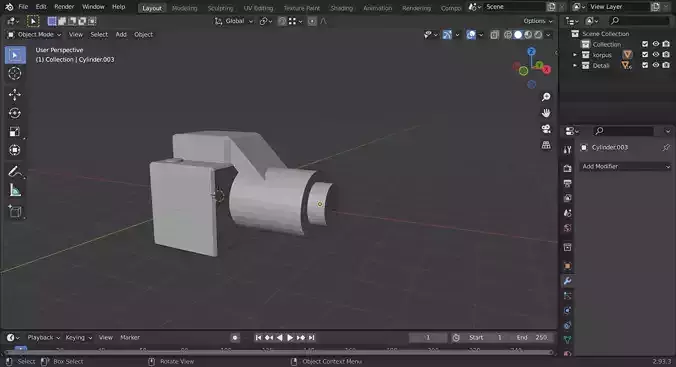Choose the Add Cube tool

(15, 211)
